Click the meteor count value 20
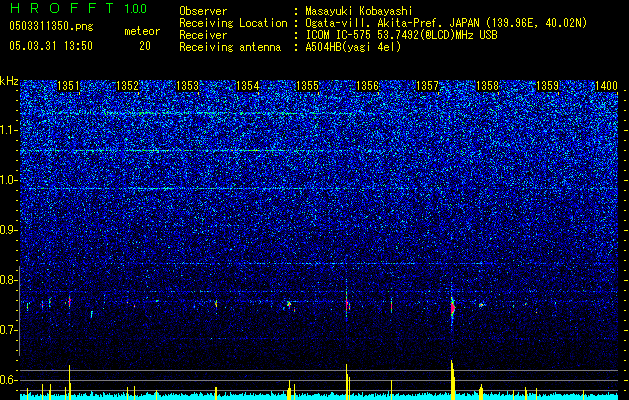 [145, 46]
